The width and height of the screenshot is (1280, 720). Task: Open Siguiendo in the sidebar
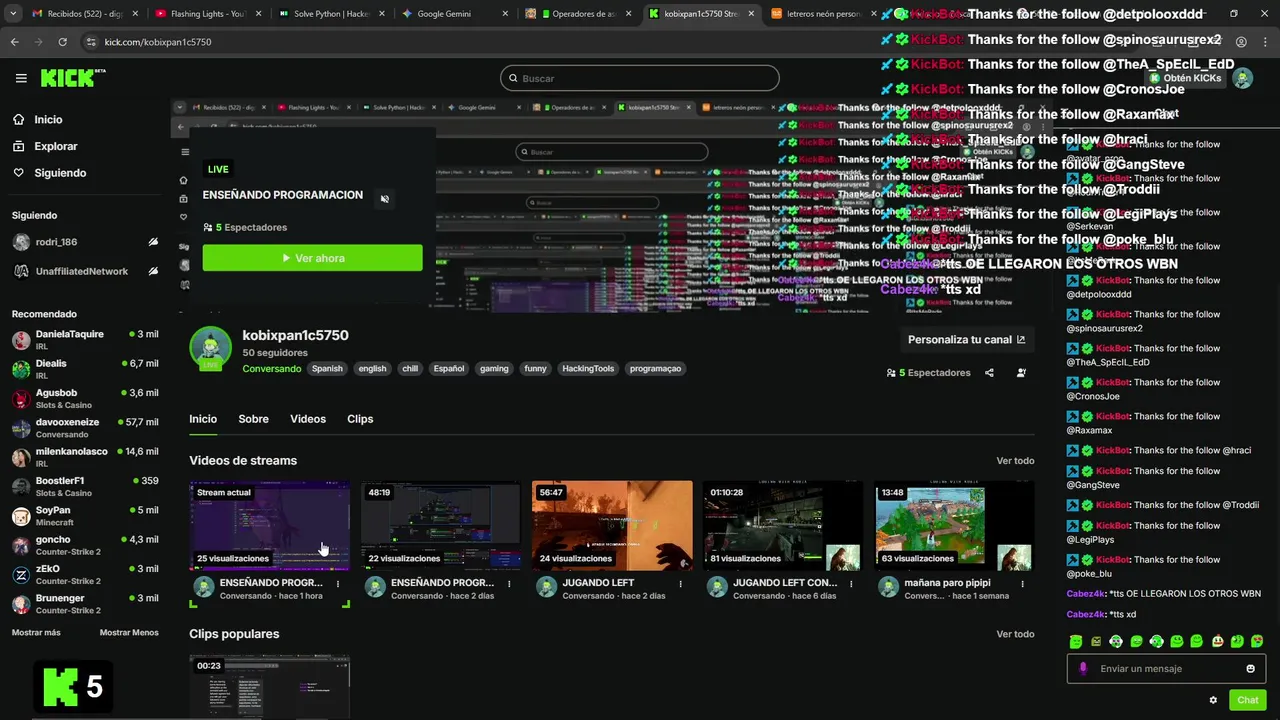60,173
